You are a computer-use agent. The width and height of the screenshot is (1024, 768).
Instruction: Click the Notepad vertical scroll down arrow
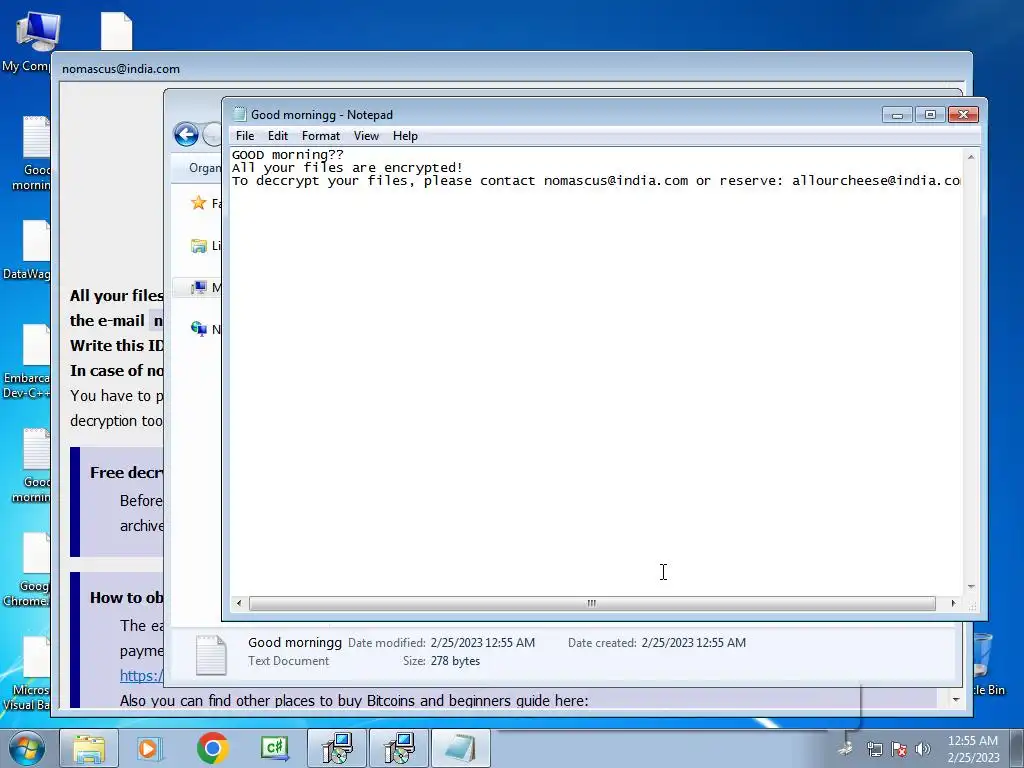pos(970,586)
